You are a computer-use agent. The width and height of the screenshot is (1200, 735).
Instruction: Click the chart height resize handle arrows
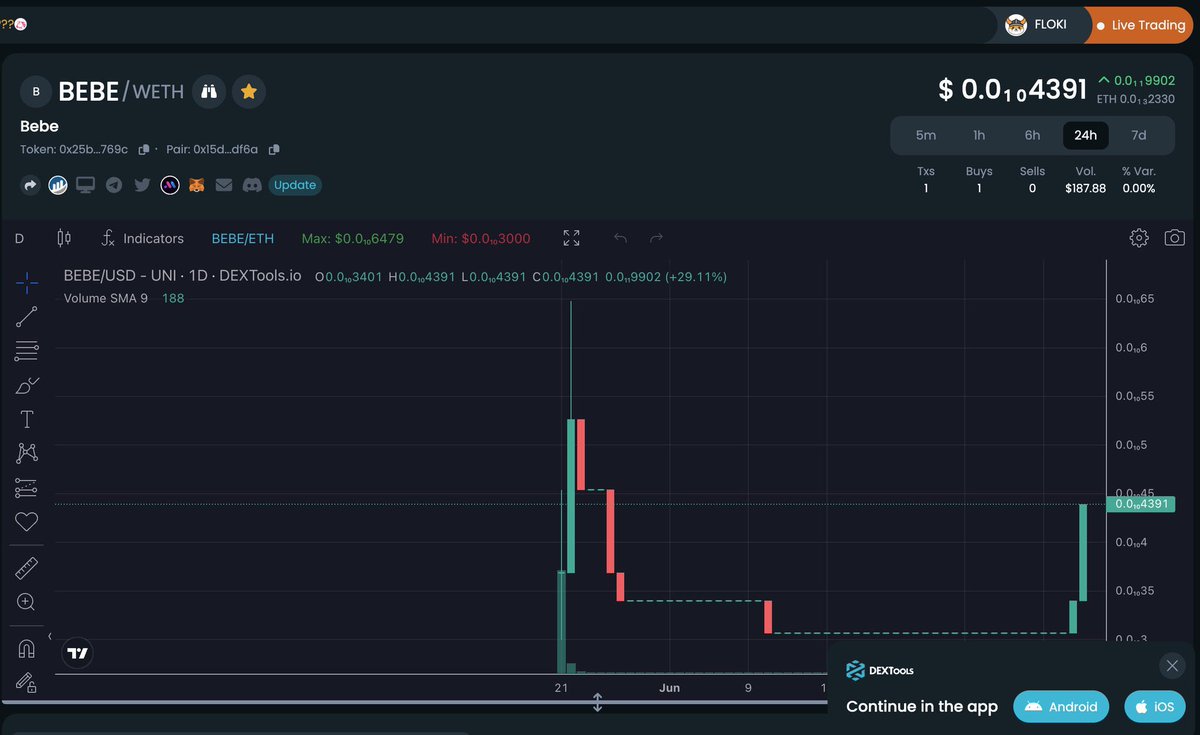click(598, 702)
